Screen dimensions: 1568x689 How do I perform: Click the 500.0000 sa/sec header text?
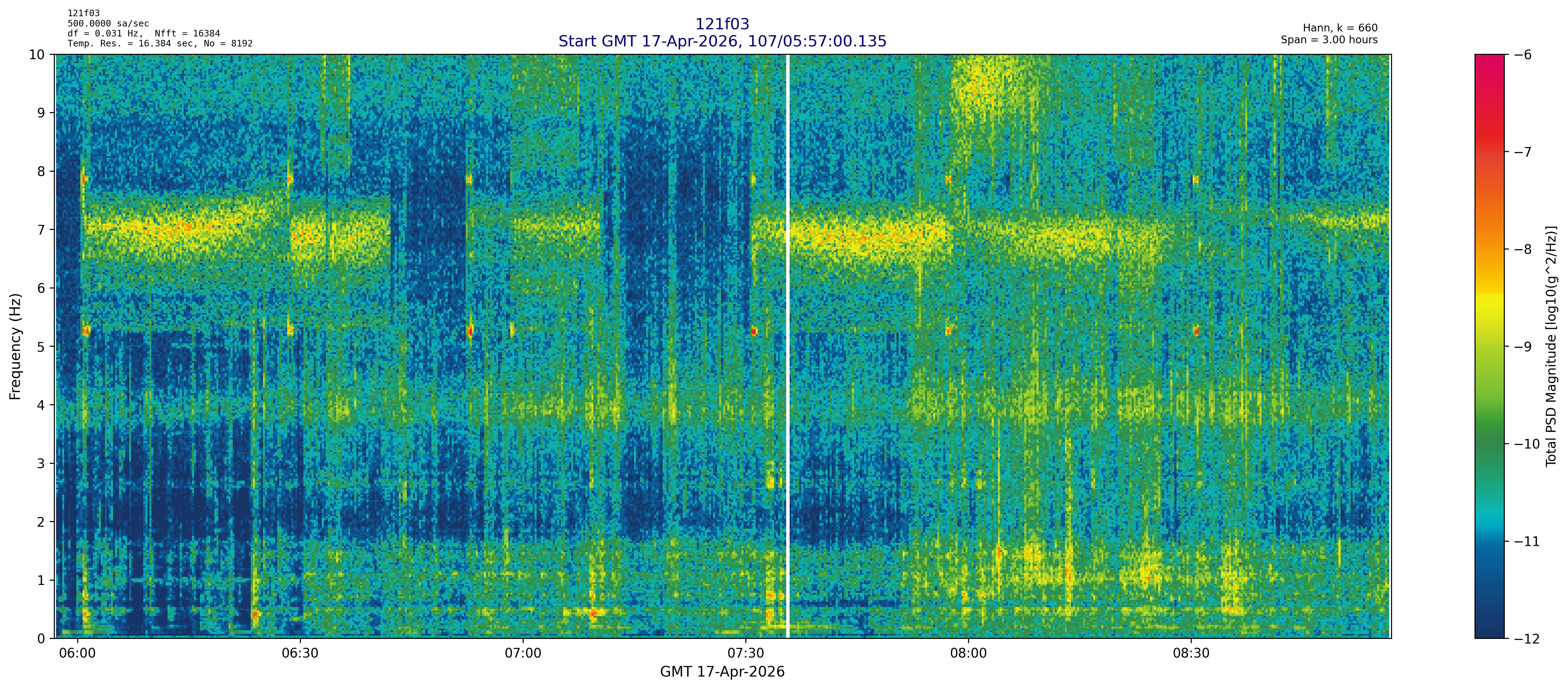click(108, 23)
